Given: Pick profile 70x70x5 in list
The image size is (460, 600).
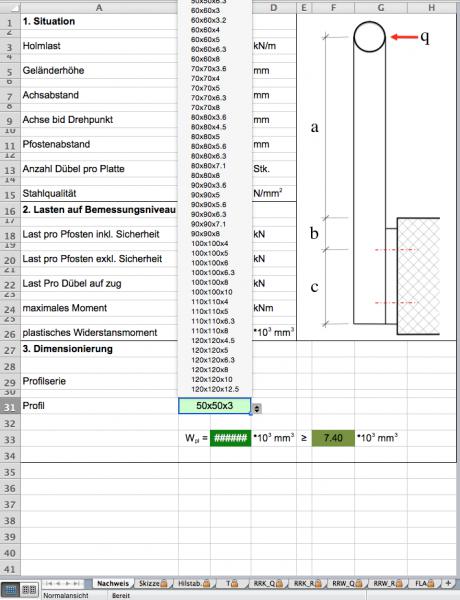Looking at the screenshot, I should tap(206, 88).
